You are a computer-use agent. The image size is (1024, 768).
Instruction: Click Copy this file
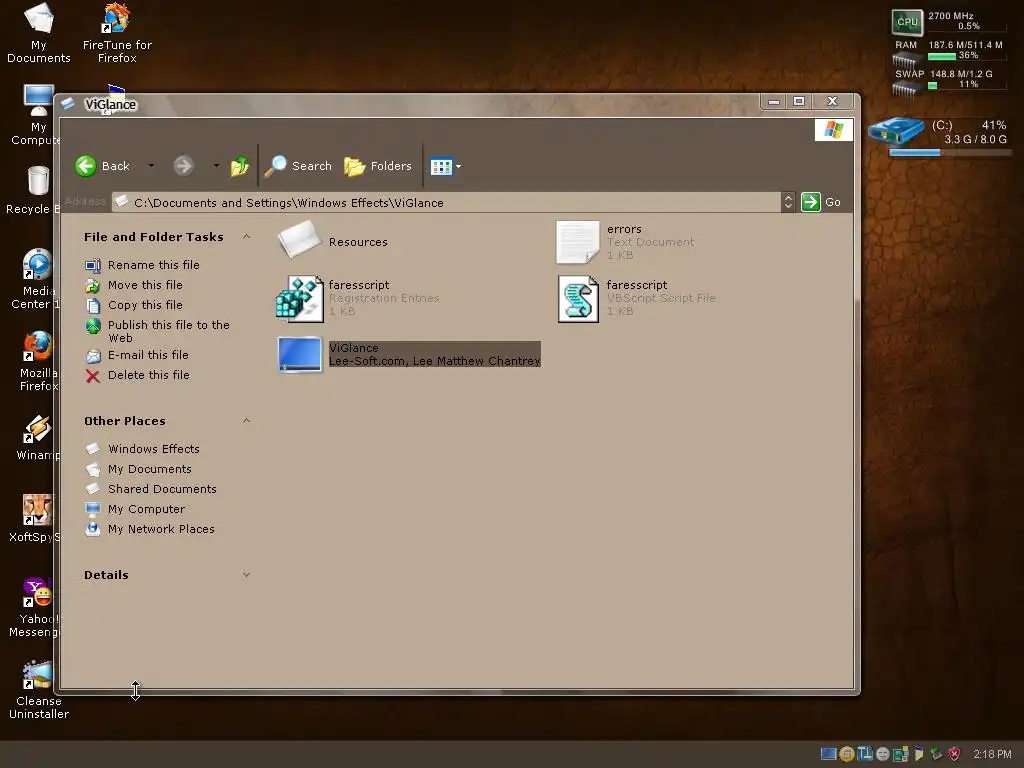pos(145,305)
